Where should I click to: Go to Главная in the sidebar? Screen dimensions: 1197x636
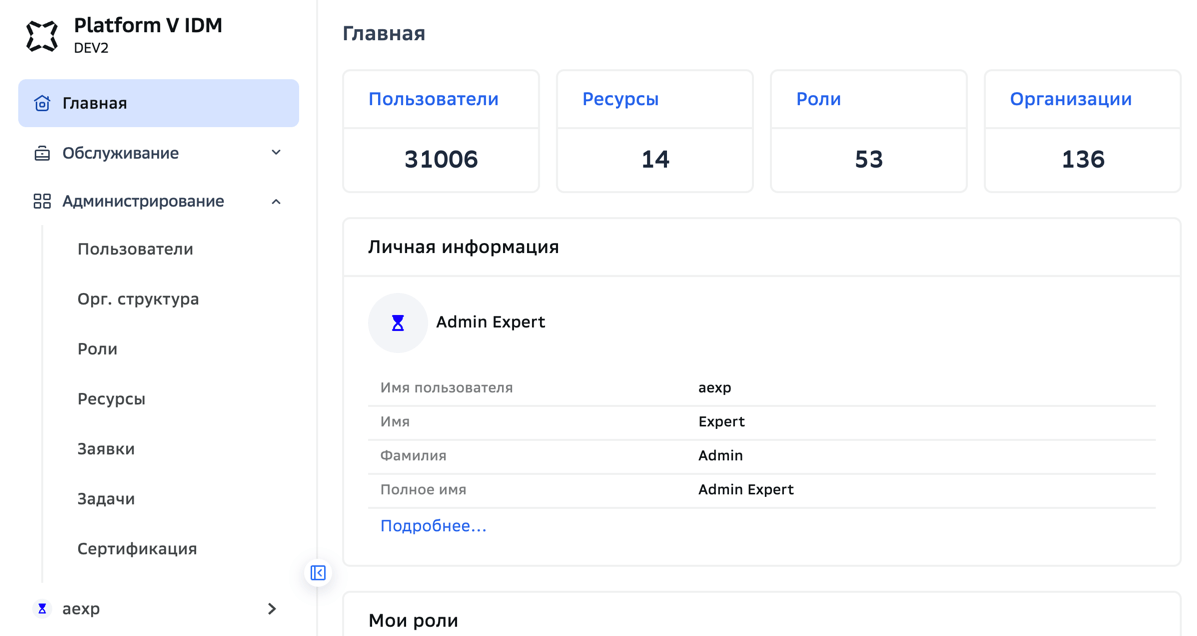click(x=159, y=103)
